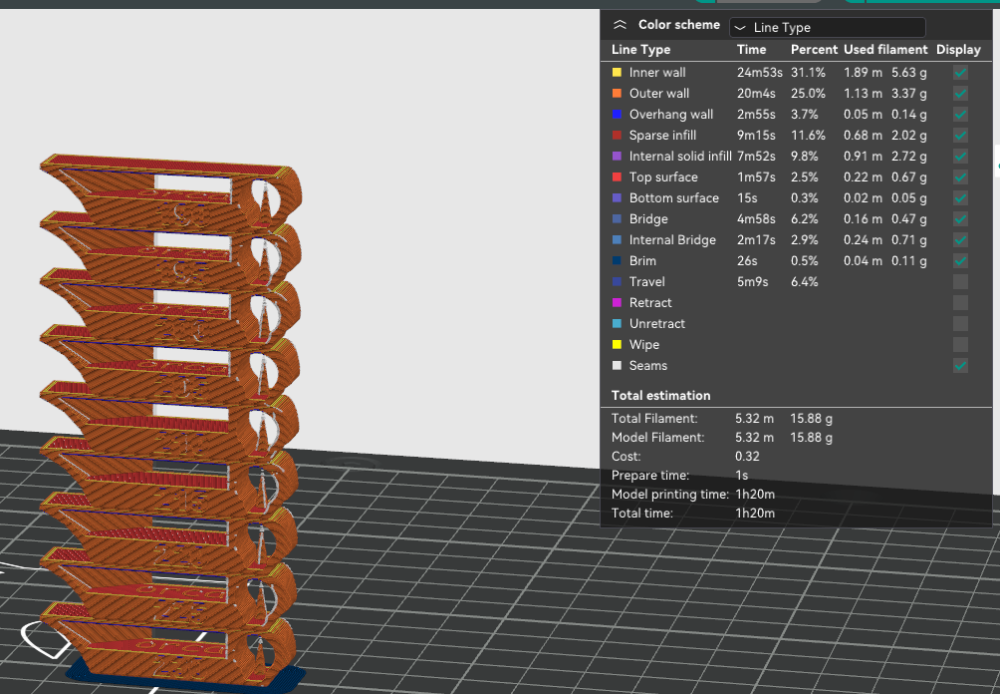Select the Sparse infill legend row
The height and width of the screenshot is (694, 1000).
(796, 135)
